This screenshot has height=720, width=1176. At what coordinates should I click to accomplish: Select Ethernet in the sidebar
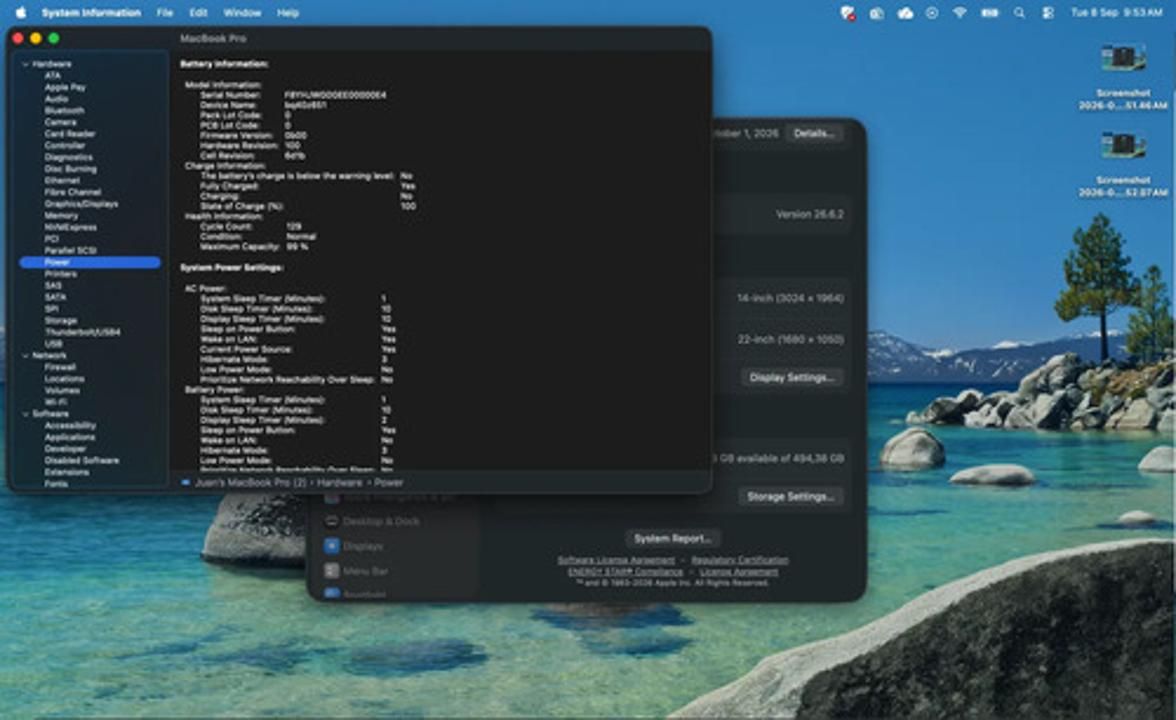coord(62,181)
